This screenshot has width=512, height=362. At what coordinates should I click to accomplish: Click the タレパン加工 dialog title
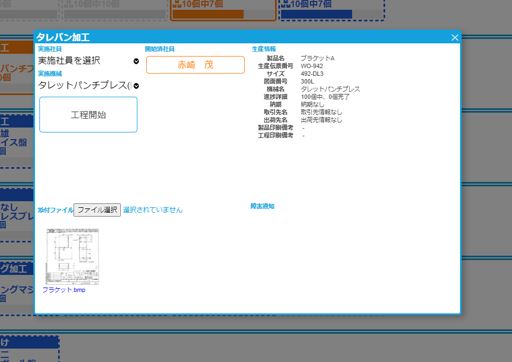pos(63,37)
